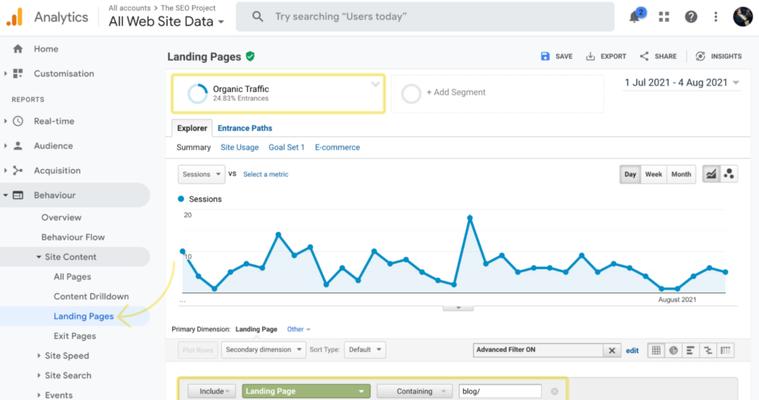Select the pivot table view icon
Image resolution: width=759 pixels, height=400 pixels.
[725, 350]
